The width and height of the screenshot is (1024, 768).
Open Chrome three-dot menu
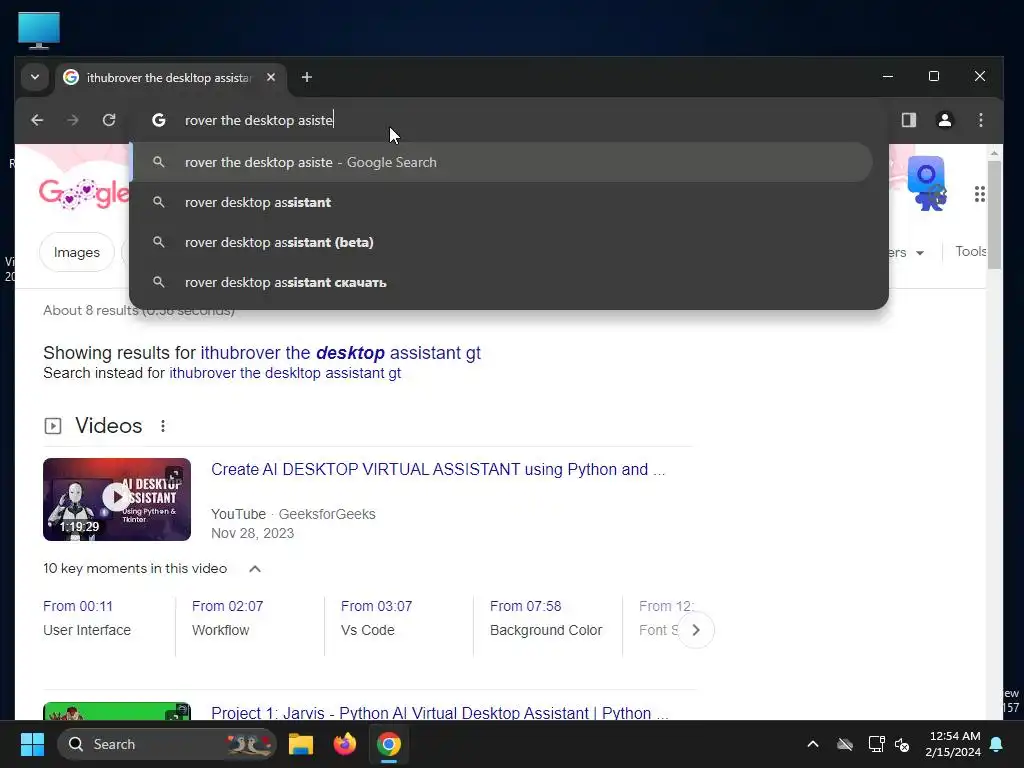point(980,120)
